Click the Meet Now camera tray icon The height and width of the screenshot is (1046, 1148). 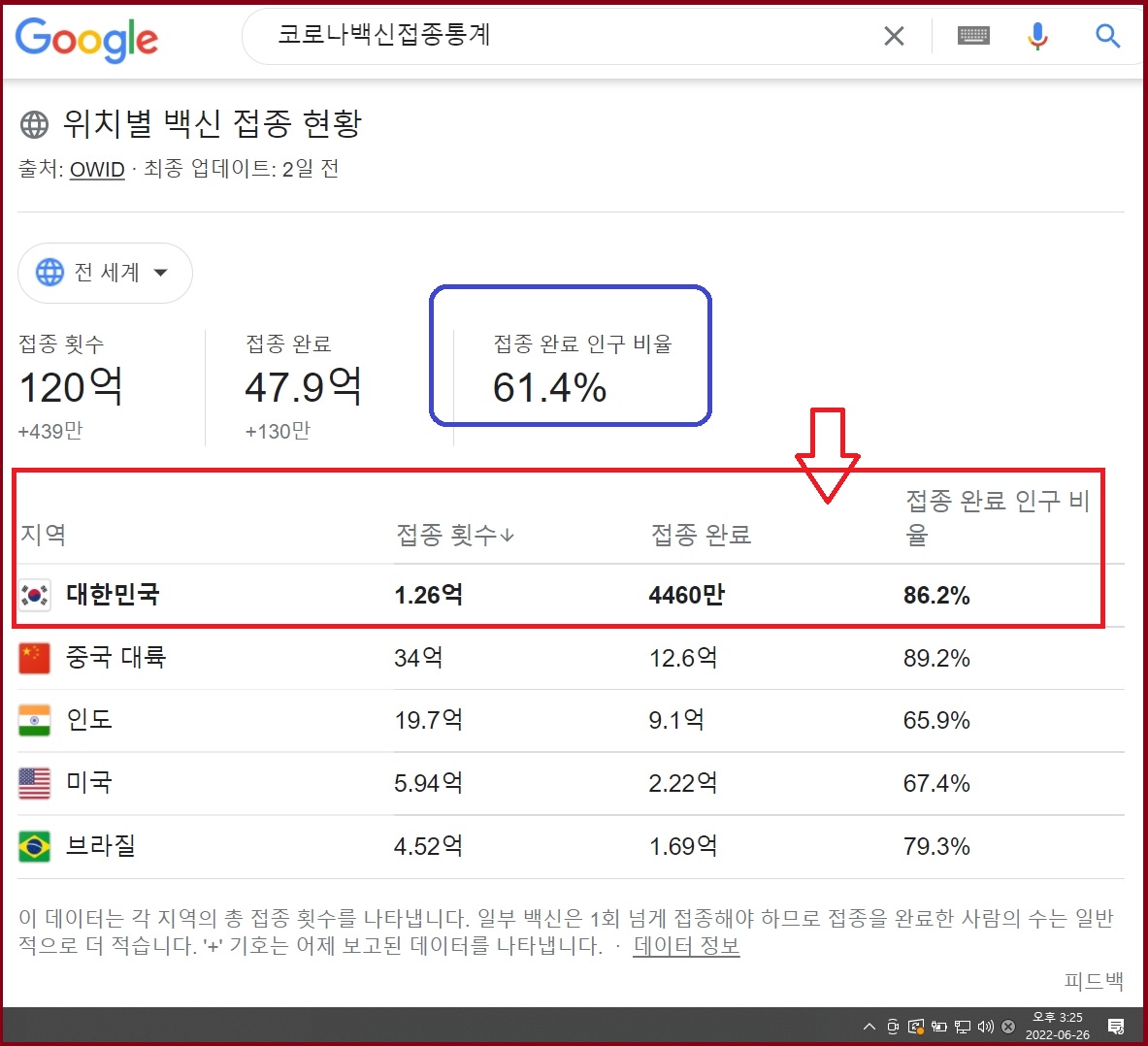tap(893, 1027)
